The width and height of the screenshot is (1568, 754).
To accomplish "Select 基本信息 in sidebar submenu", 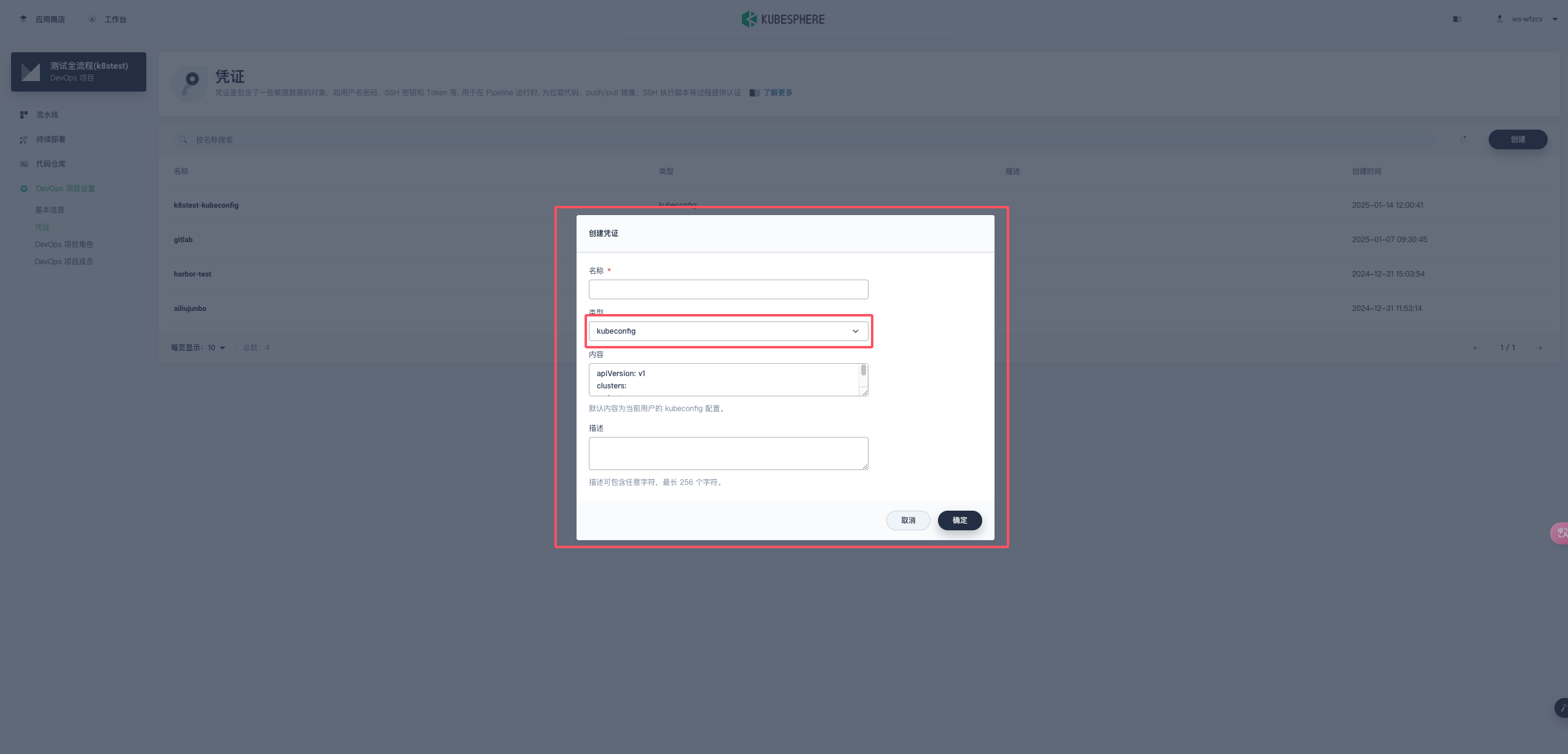I will [x=49, y=210].
